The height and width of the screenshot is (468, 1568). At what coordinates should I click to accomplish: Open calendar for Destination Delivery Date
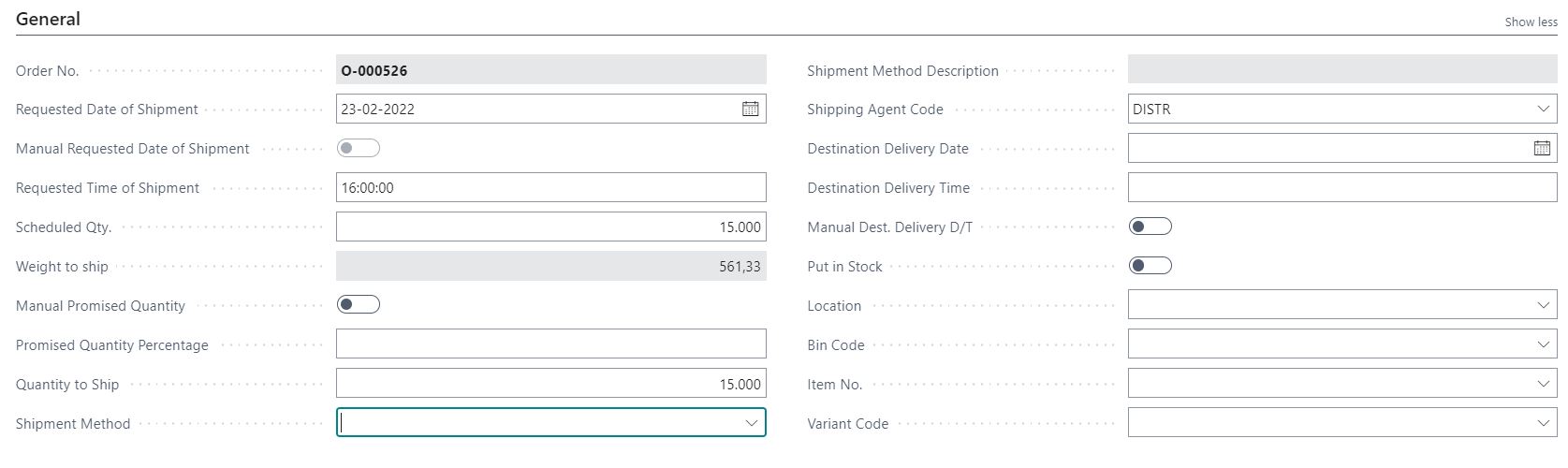coord(1542,148)
